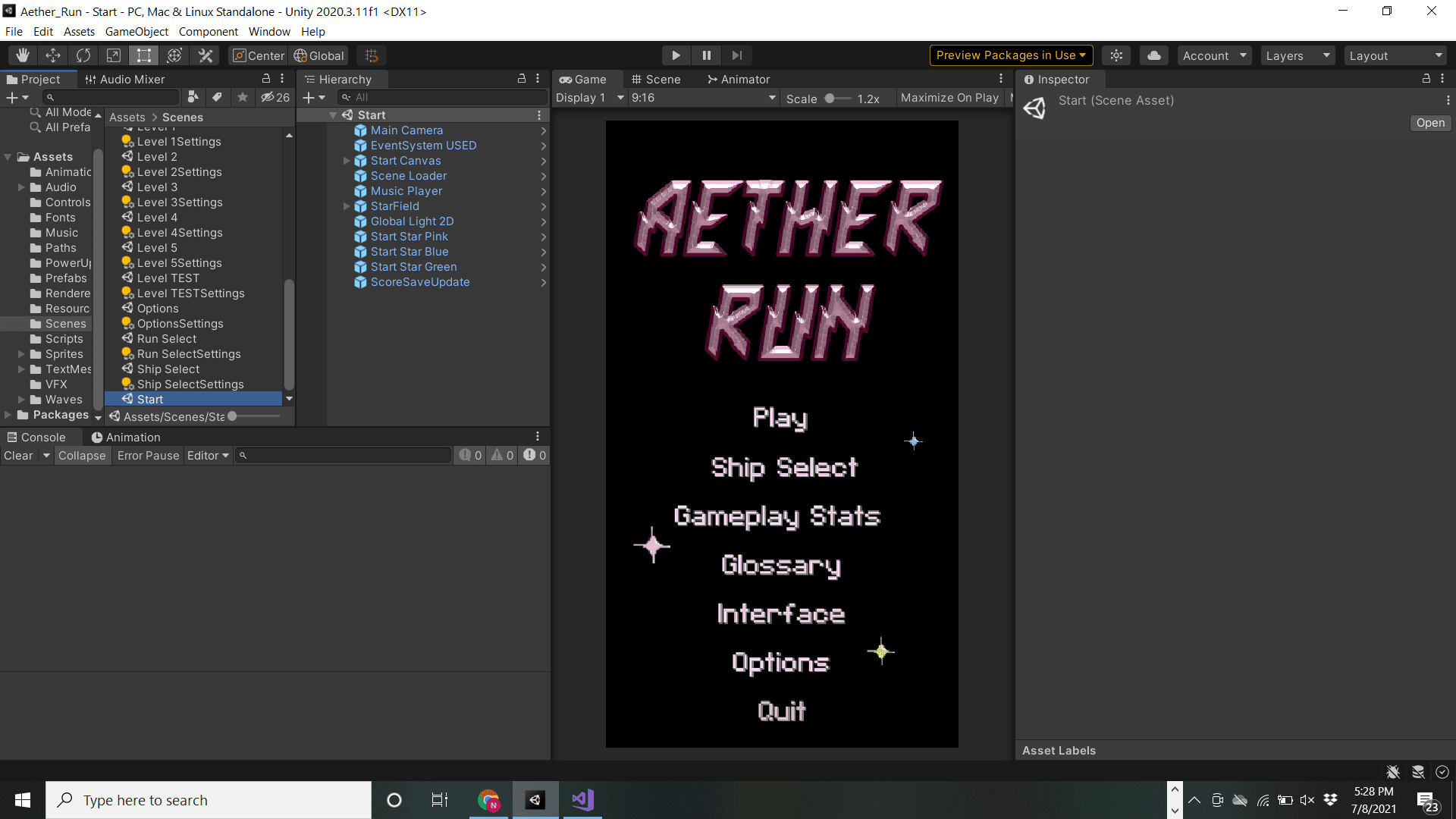Click the Visual Studio taskbar icon

582,800
